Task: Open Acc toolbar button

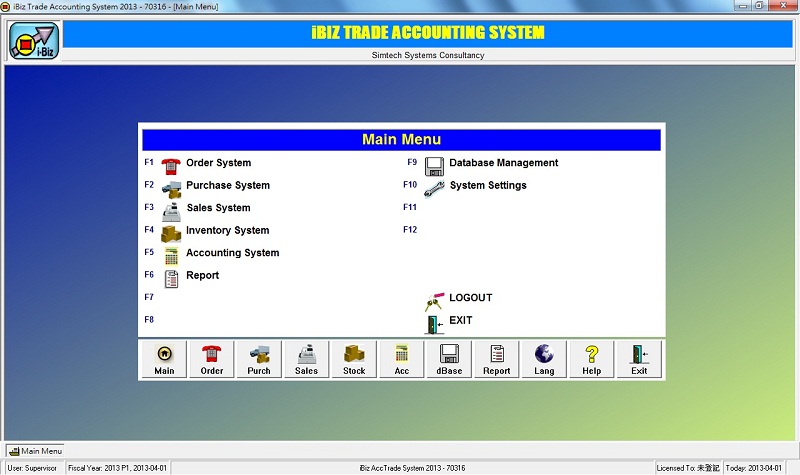Action: pyautogui.click(x=402, y=359)
